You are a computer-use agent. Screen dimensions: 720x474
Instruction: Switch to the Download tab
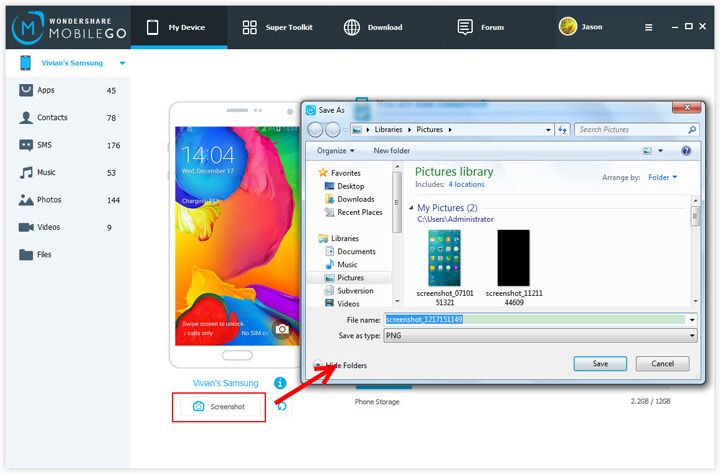tap(373, 27)
